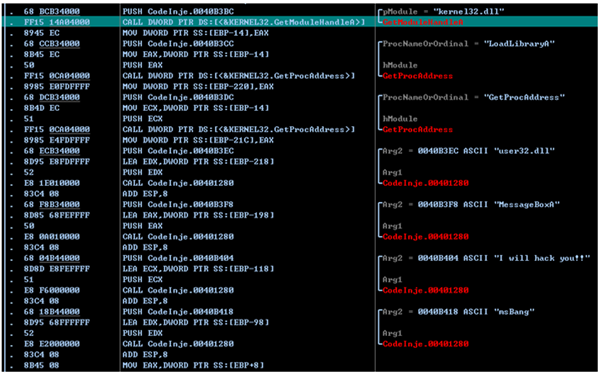Select instruction 'PUSH CodeInje.0040B3BC'
This screenshot has width=602, height=376.
(178, 12)
